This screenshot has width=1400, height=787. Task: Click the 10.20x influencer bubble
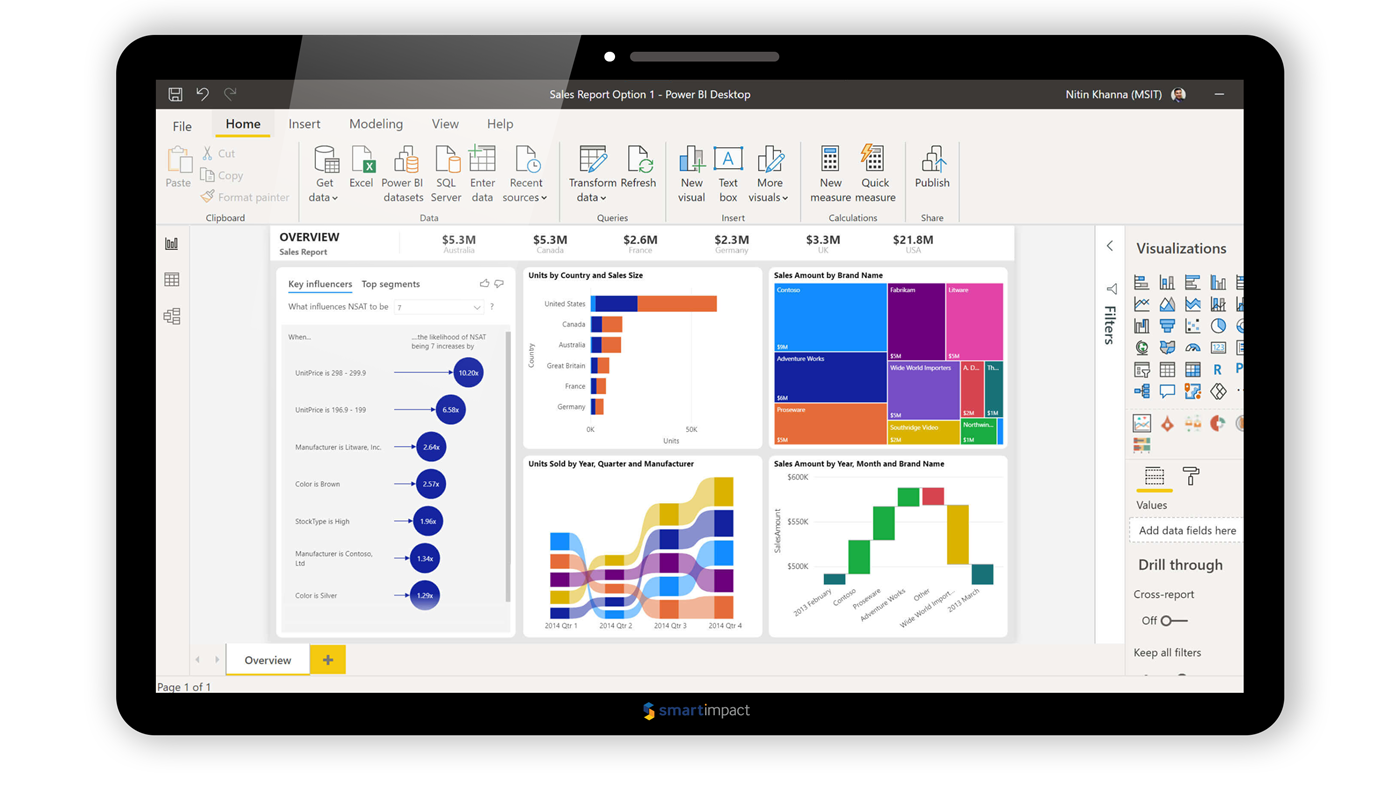pyautogui.click(x=468, y=373)
